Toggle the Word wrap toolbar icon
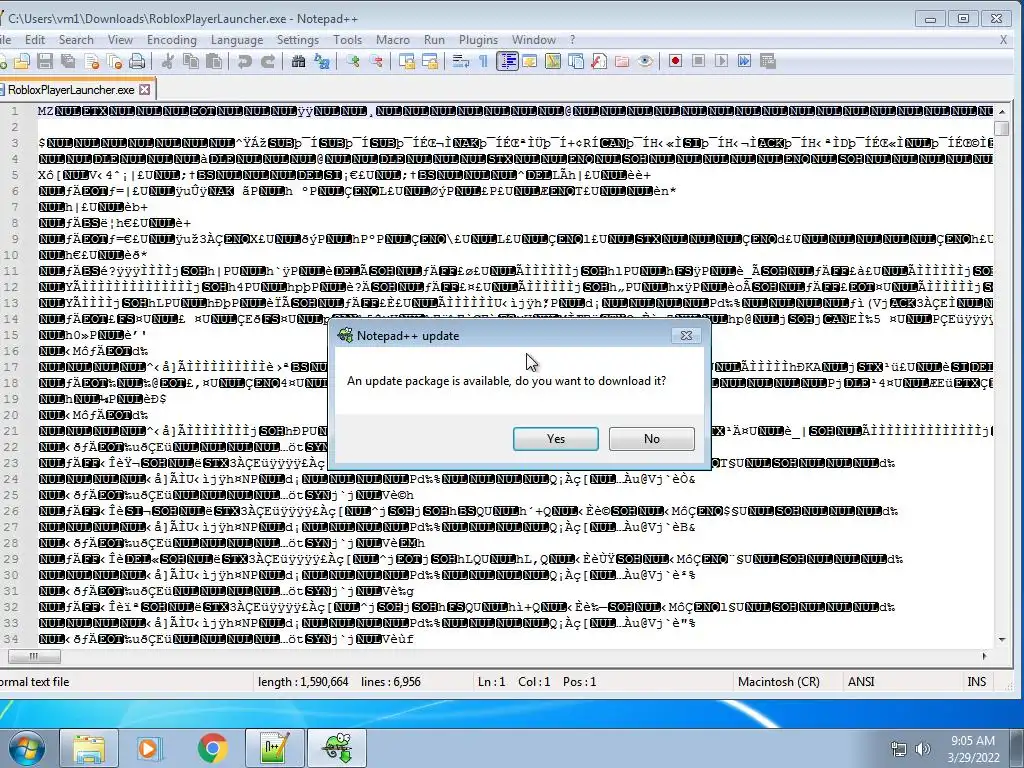The height and width of the screenshot is (768, 1024). (461, 61)
